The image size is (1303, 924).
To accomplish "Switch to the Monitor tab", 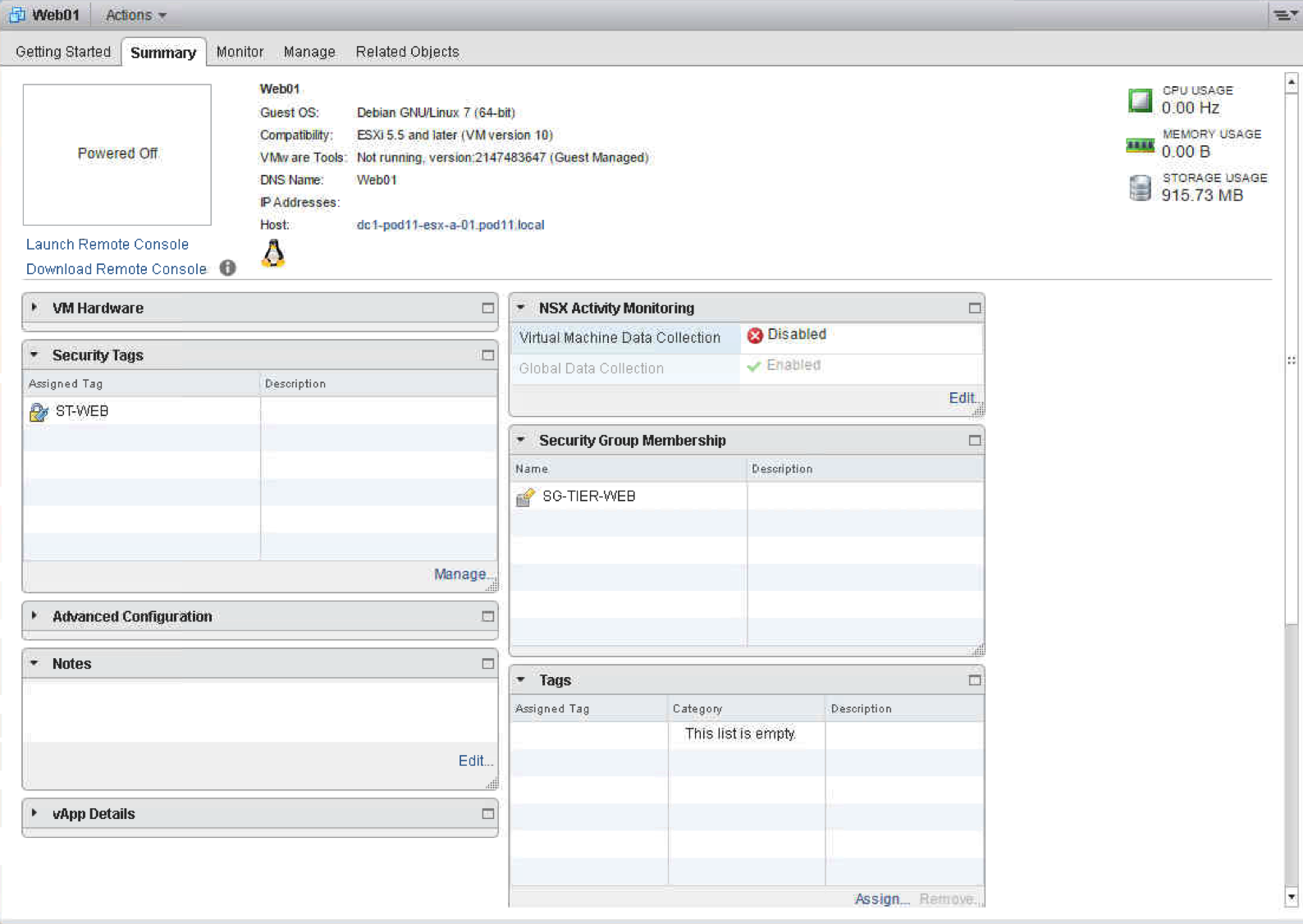I will click(x=240, y=52).
